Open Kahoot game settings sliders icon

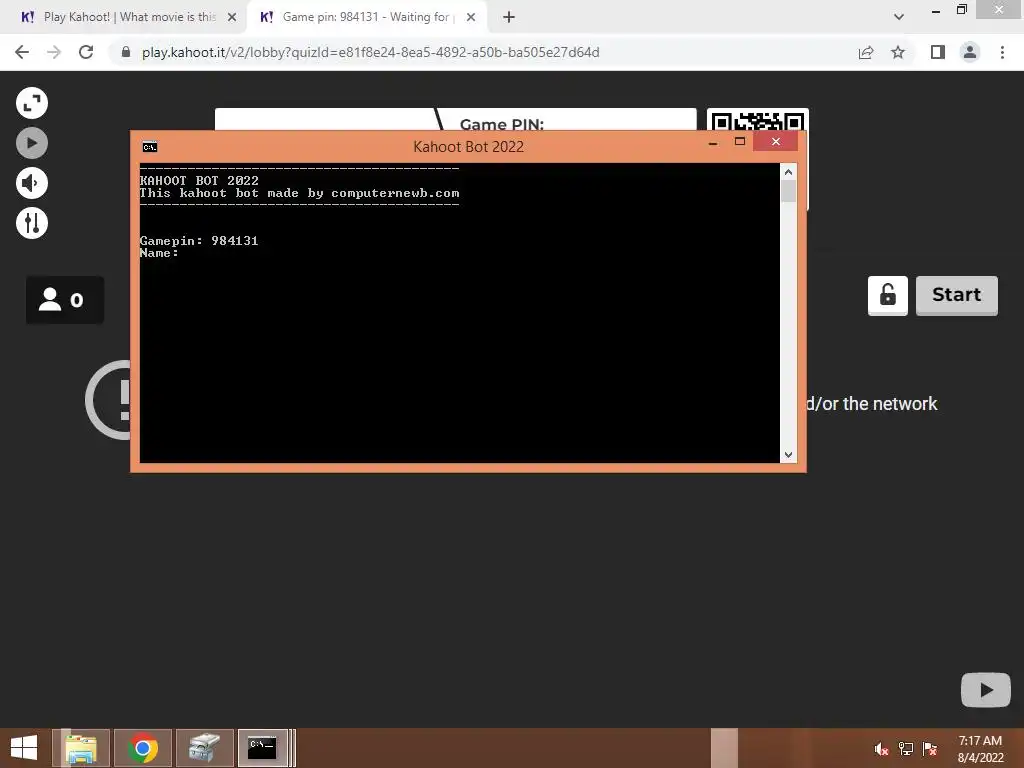click(32, 223)
